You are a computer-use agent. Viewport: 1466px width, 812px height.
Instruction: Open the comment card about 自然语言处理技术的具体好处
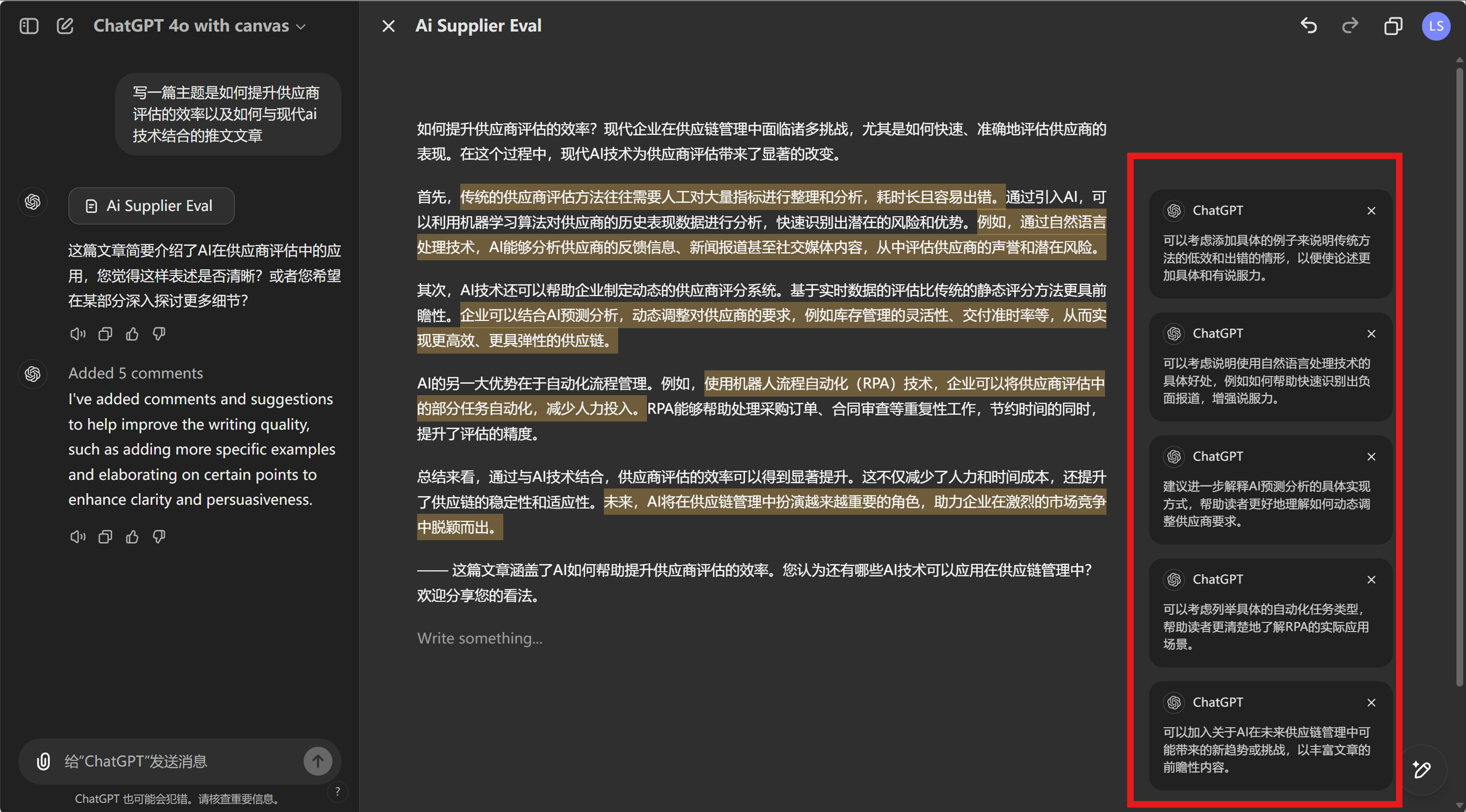[x=1270, y=367]
